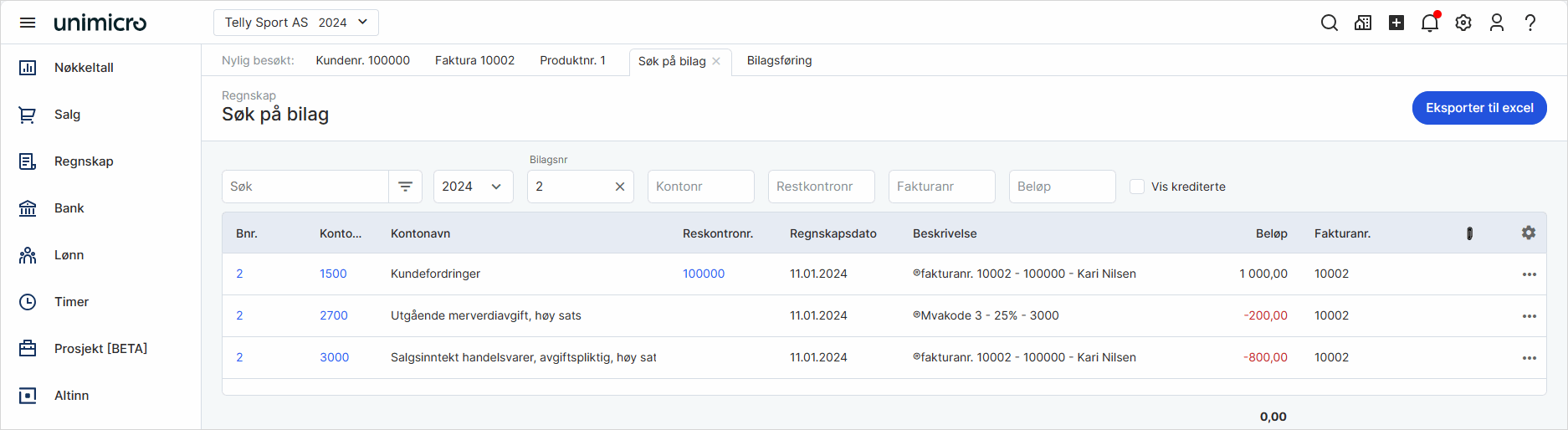1568x430 pixels.
Task: Open Regnskap in the sidebar
Action: click(x=84, y=161)
